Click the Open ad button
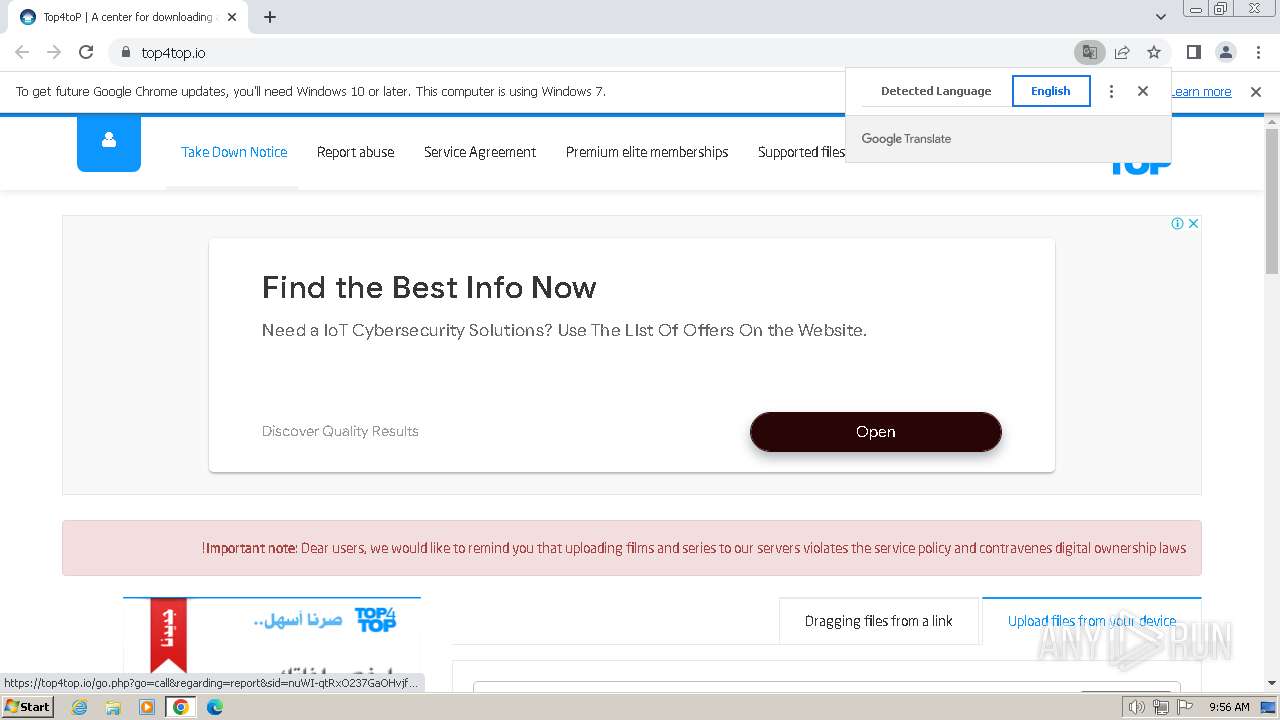Viewport: 1280px width, 720px height. click(876, 432)
